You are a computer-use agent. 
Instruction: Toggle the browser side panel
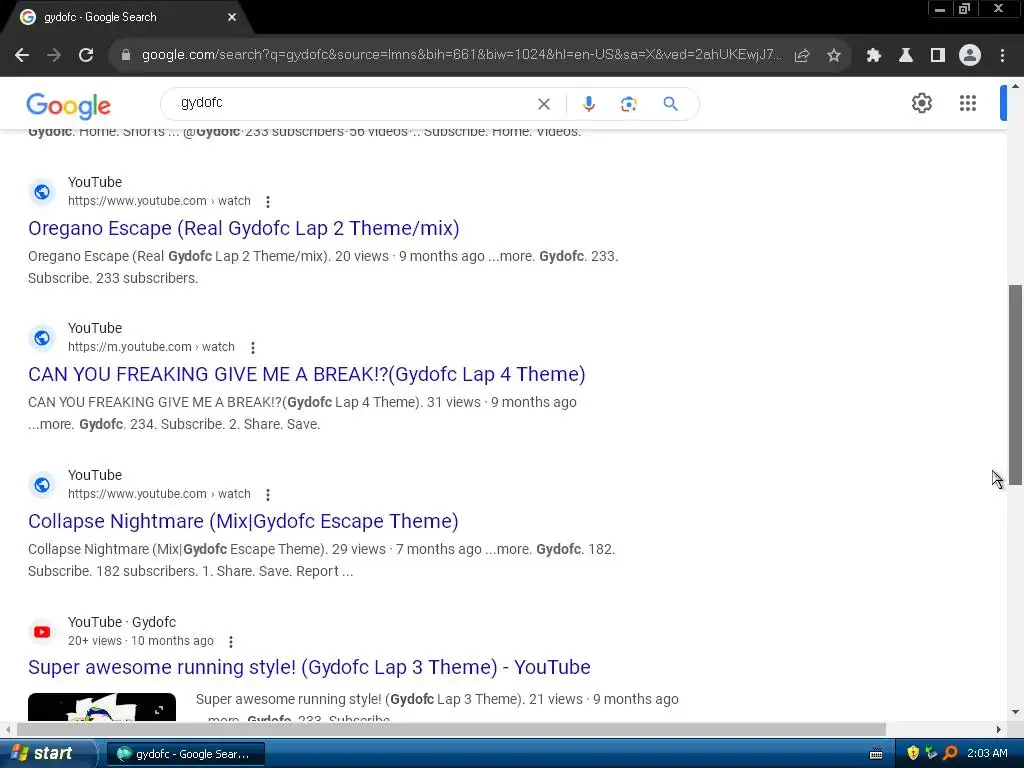[x=938, y=56]
